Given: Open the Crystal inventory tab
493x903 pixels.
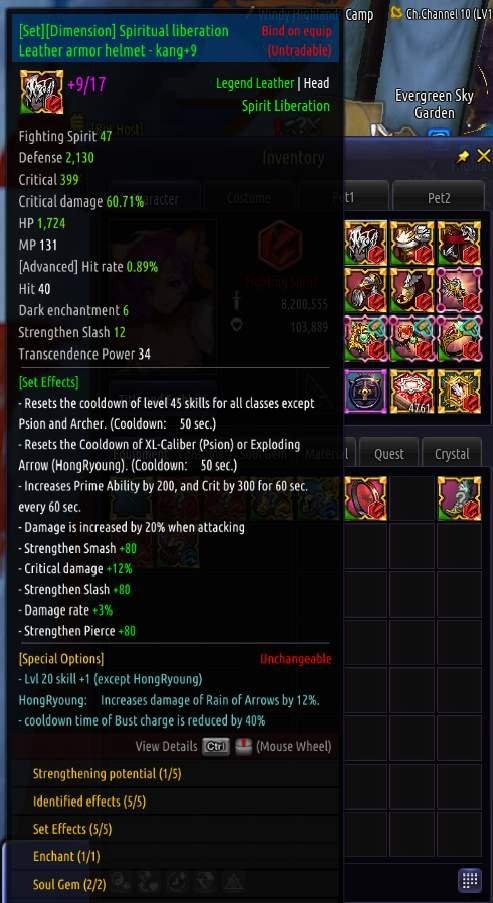Looking at the screenshot, I should coord(452,454).
